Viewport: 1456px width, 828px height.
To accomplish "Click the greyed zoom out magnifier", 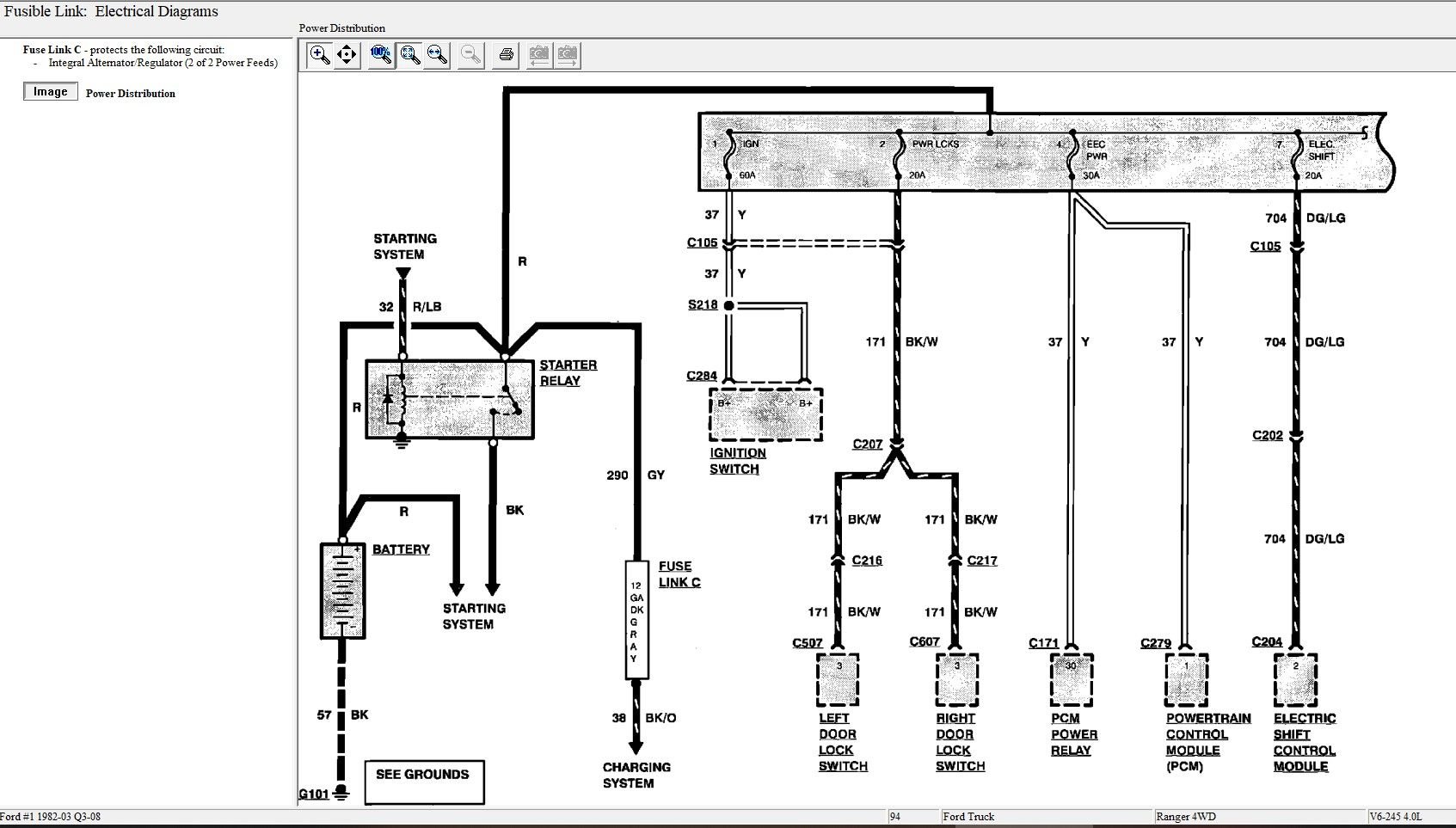I will coord(470,55).
